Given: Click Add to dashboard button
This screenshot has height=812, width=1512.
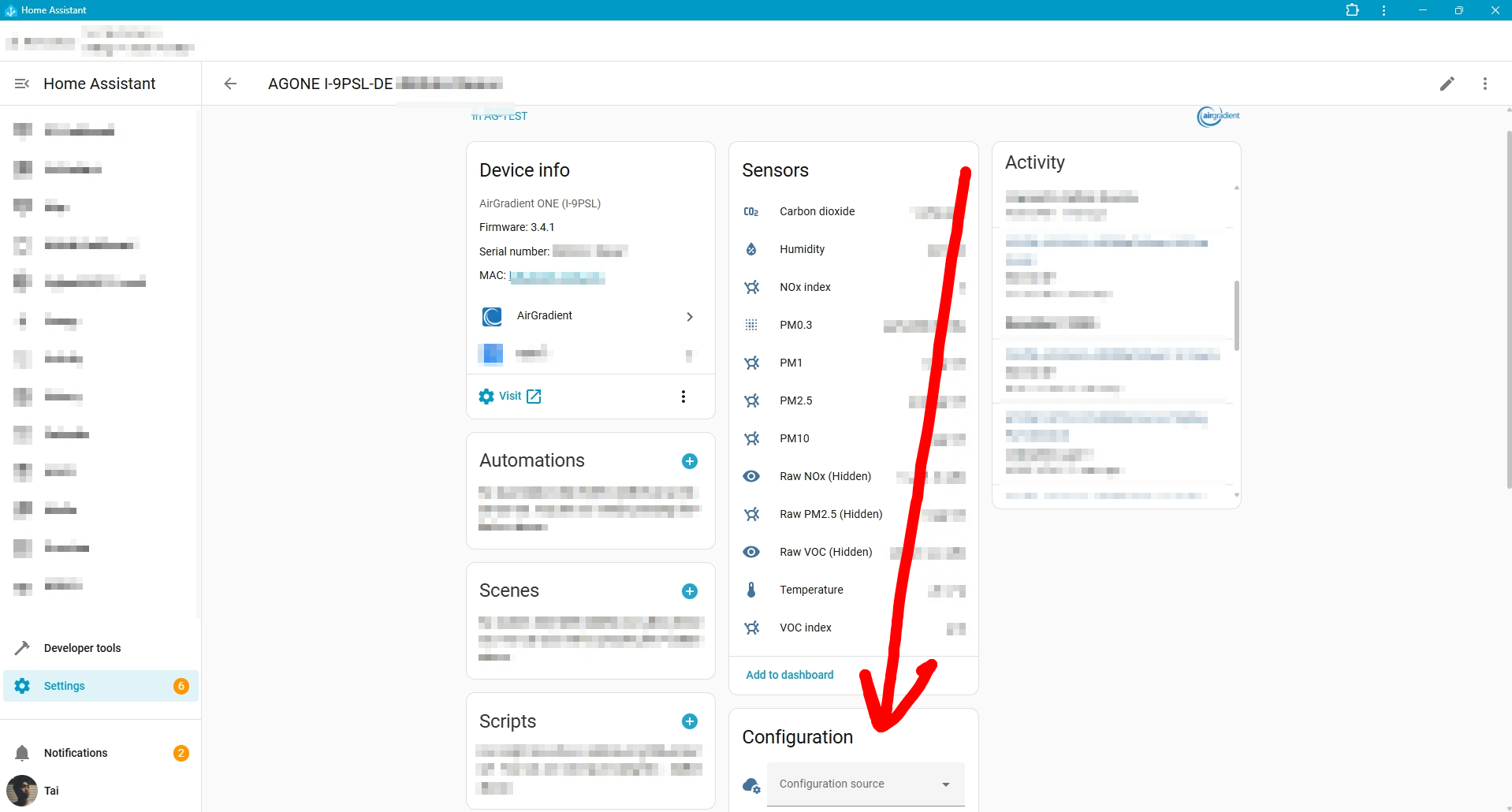Looking at the screenshot, I should pyautogui.click(x=789, y=675).
